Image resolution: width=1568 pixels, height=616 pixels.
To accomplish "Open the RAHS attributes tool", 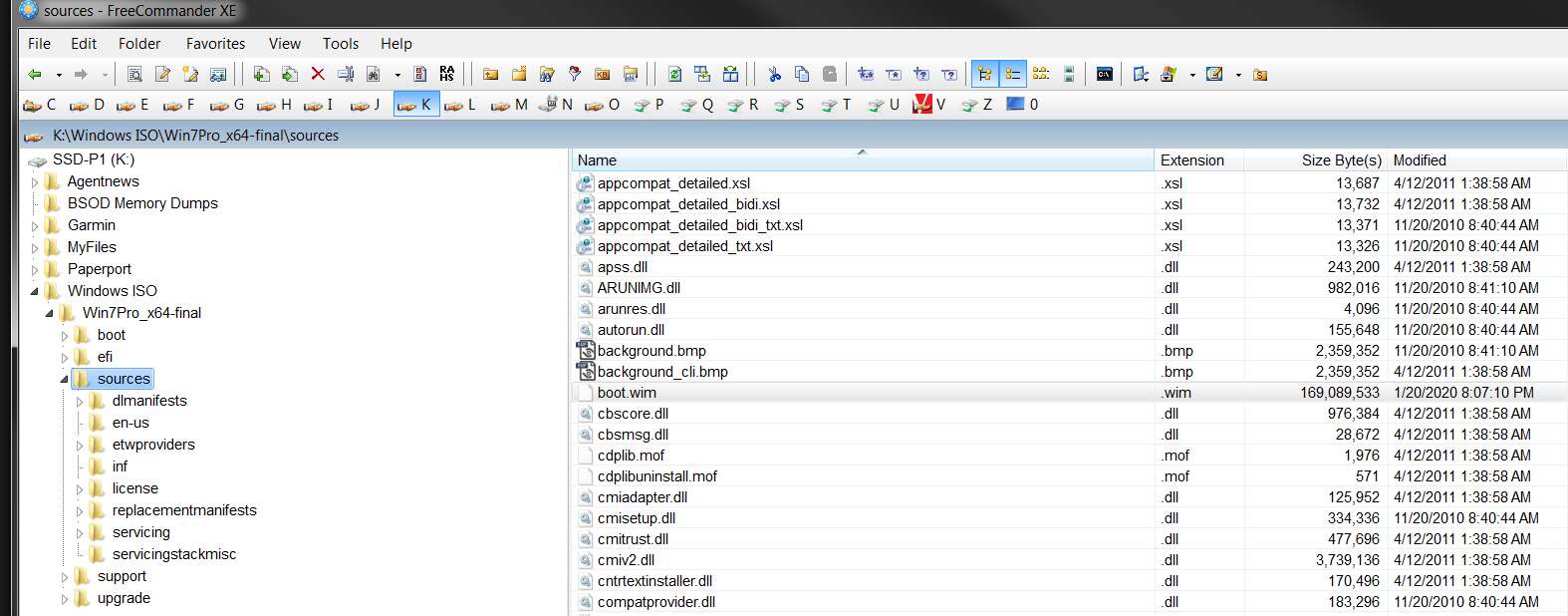I will (x=447, y=75).
